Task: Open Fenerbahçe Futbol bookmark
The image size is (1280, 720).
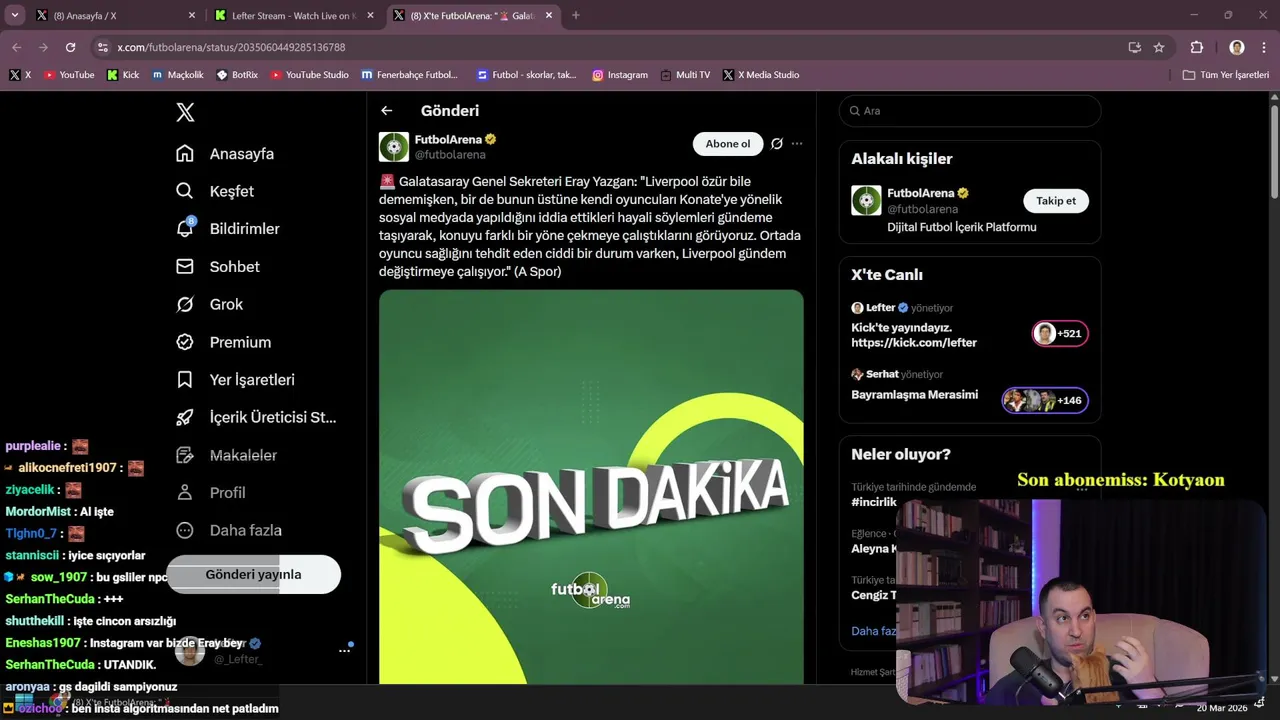Action: click(410, 75)
